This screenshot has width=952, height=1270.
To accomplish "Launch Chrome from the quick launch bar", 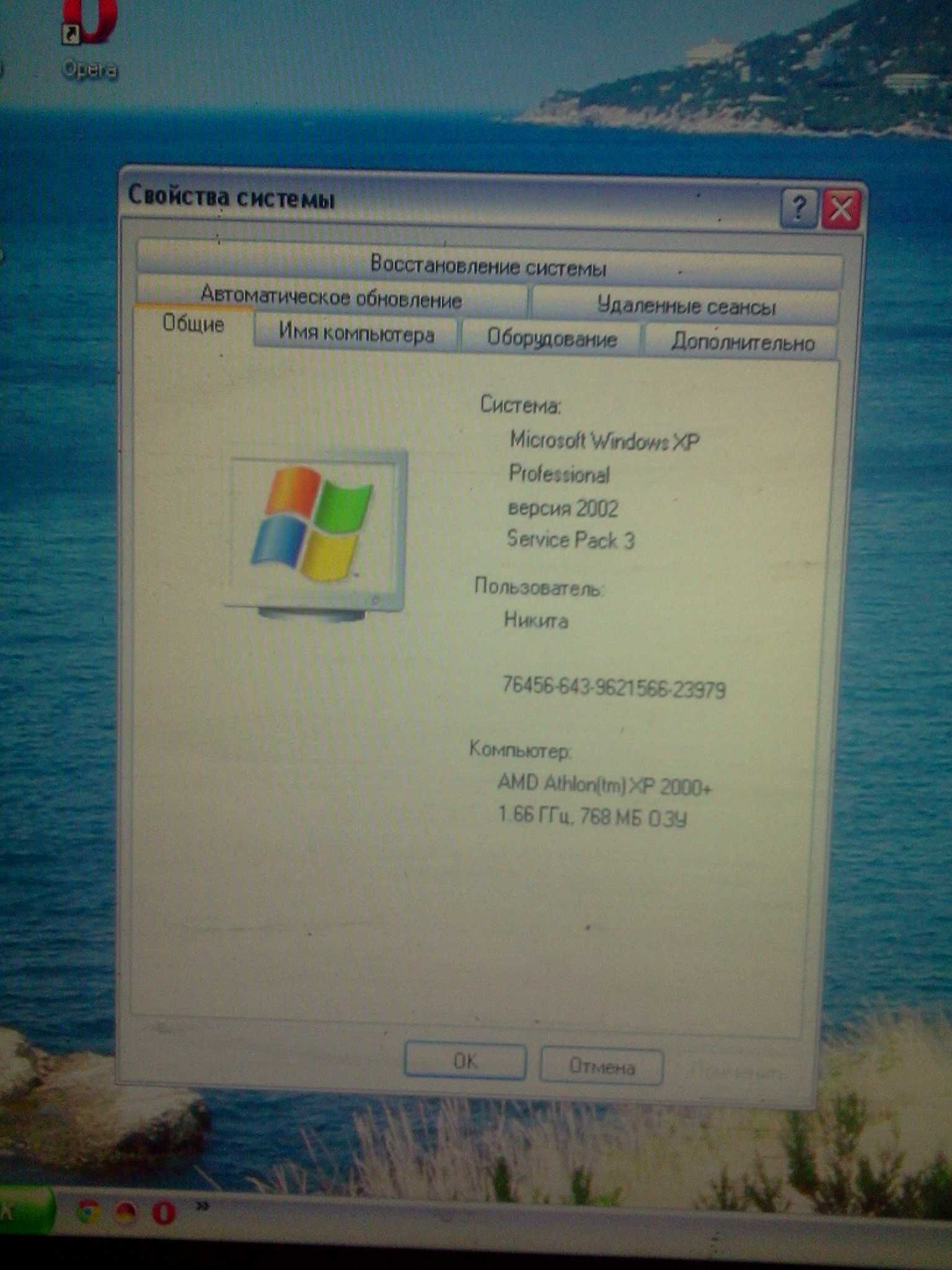I will coord(88,1211).
